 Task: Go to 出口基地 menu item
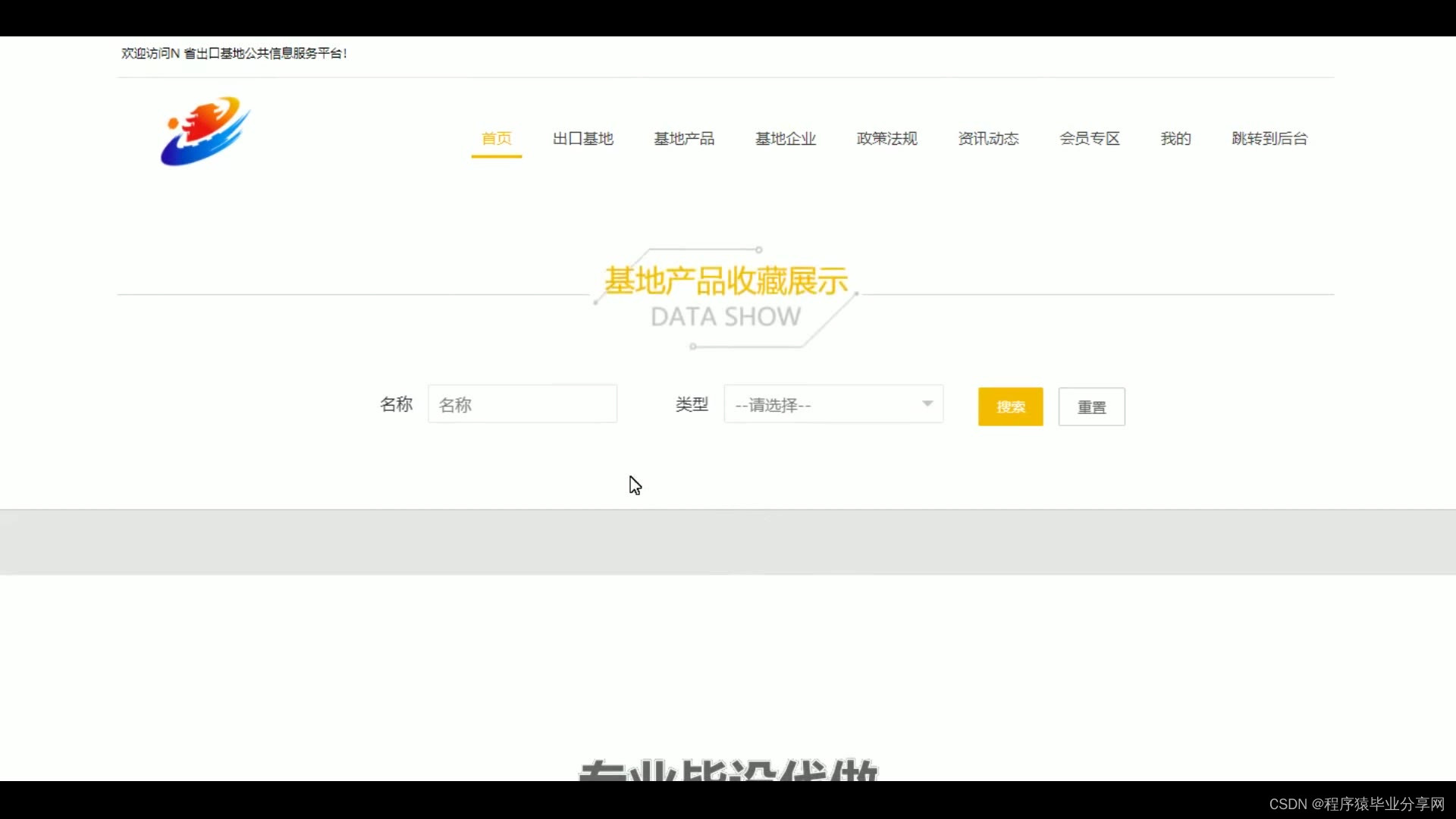point(582,139)
